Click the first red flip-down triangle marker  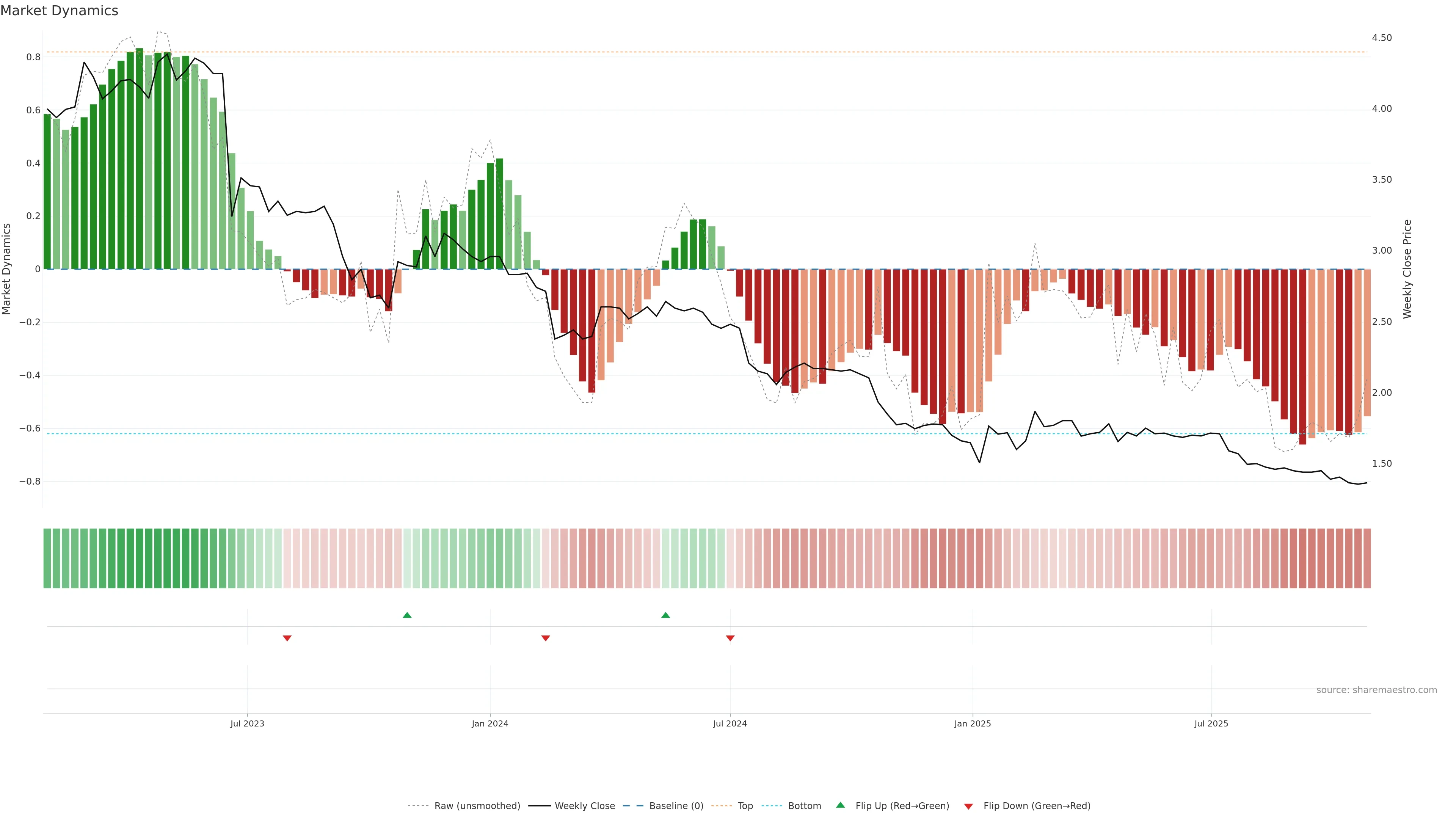point(287,638)
